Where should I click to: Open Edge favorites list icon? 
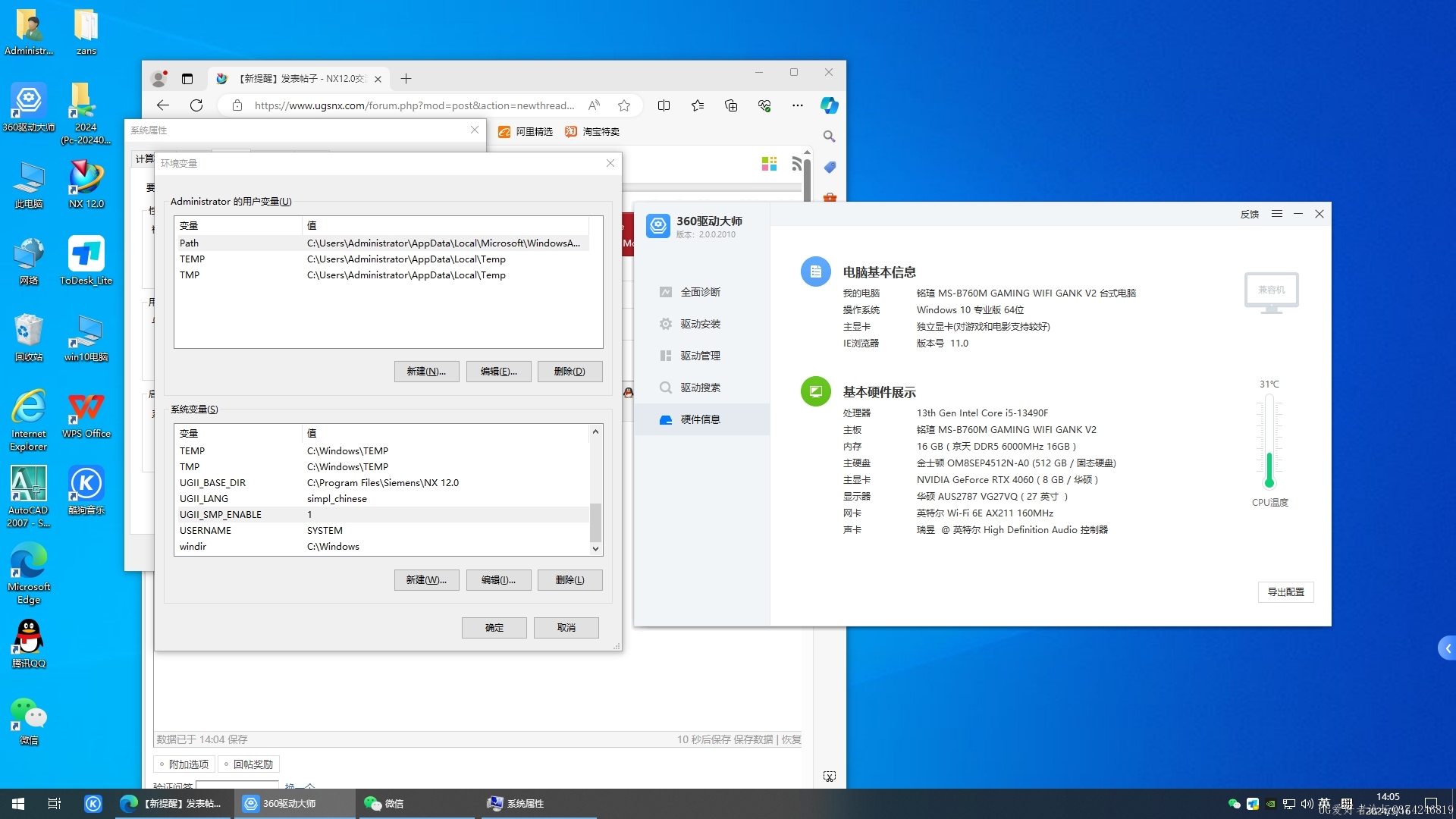point(698,105)
